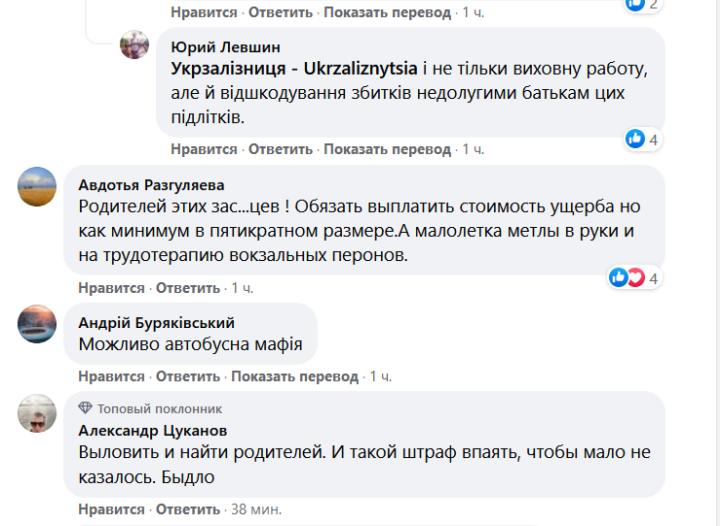
Task: Open Александр Цуканов's profile avatar
Action: (37, 412)
